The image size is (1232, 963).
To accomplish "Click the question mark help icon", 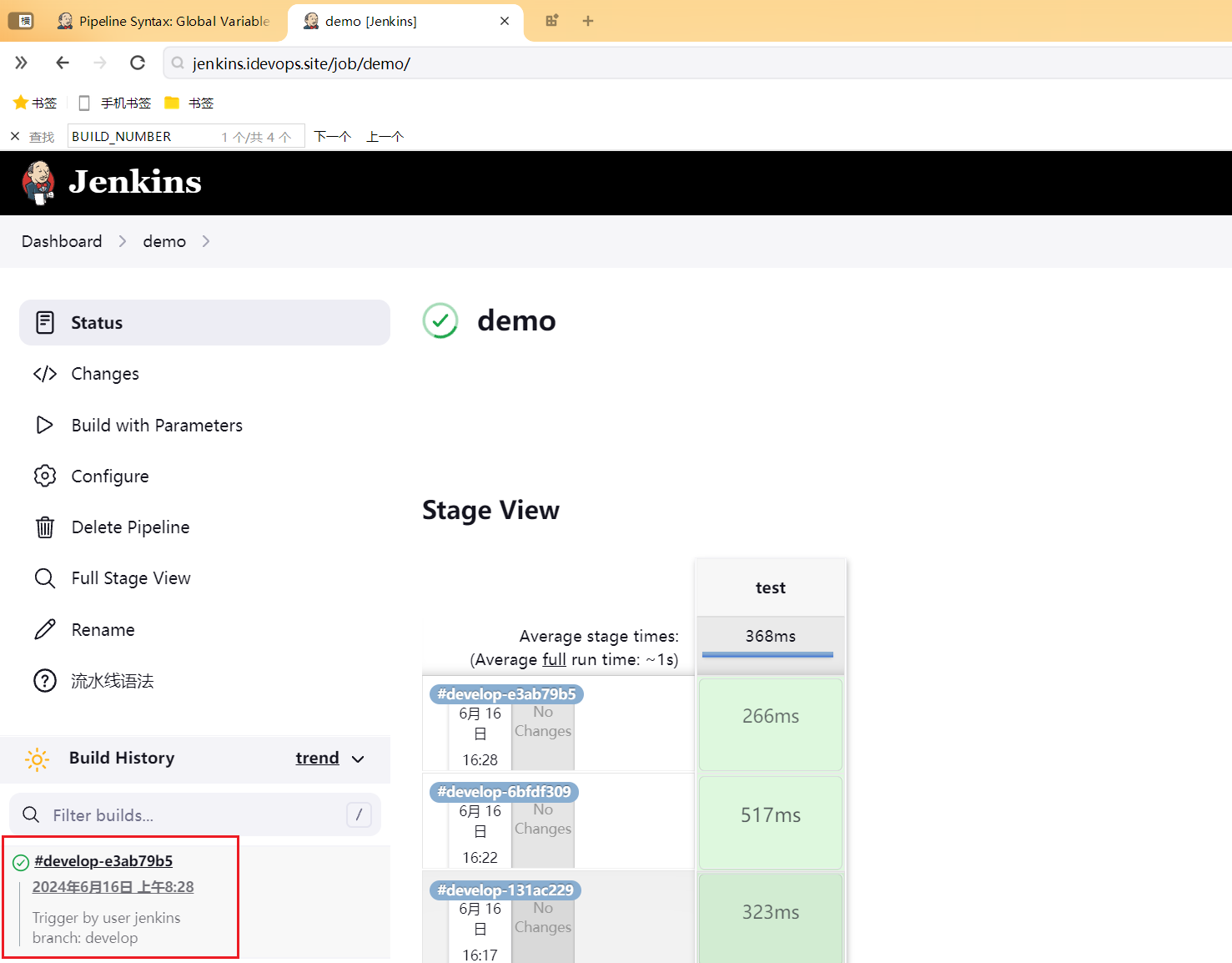I will 45,681.
